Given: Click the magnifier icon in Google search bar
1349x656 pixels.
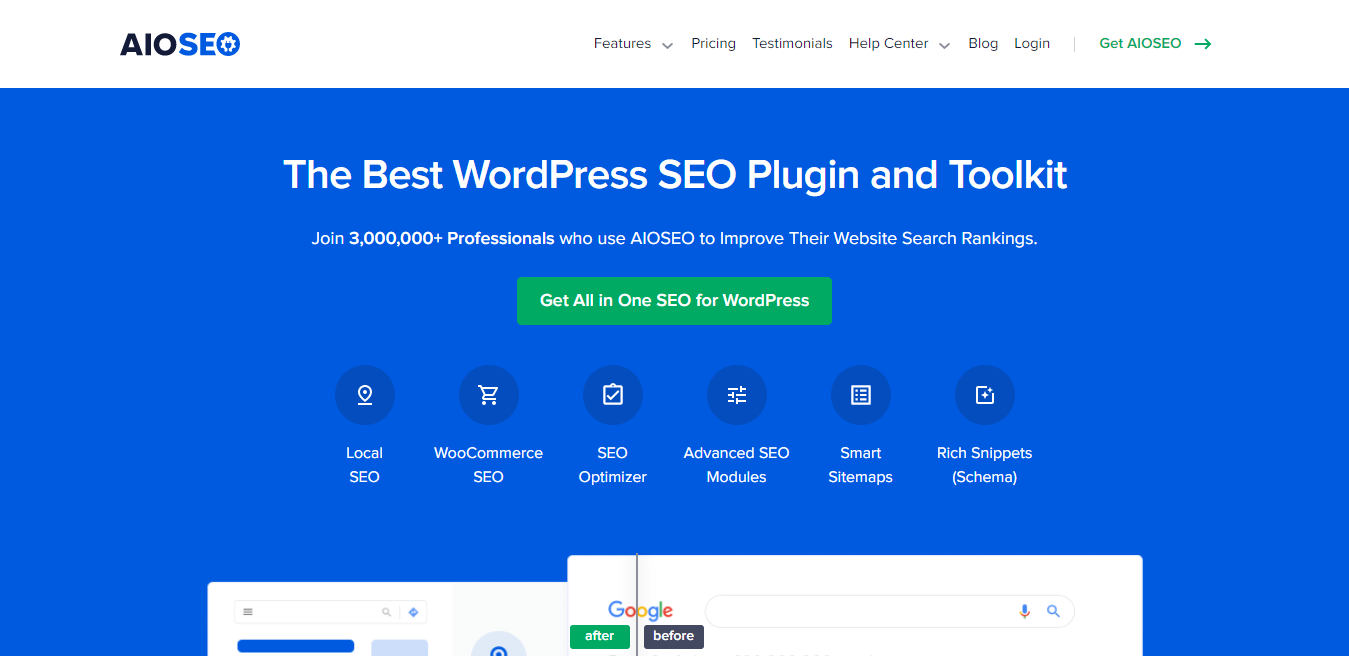Looking at the screenshot, I should [1053, 611].
